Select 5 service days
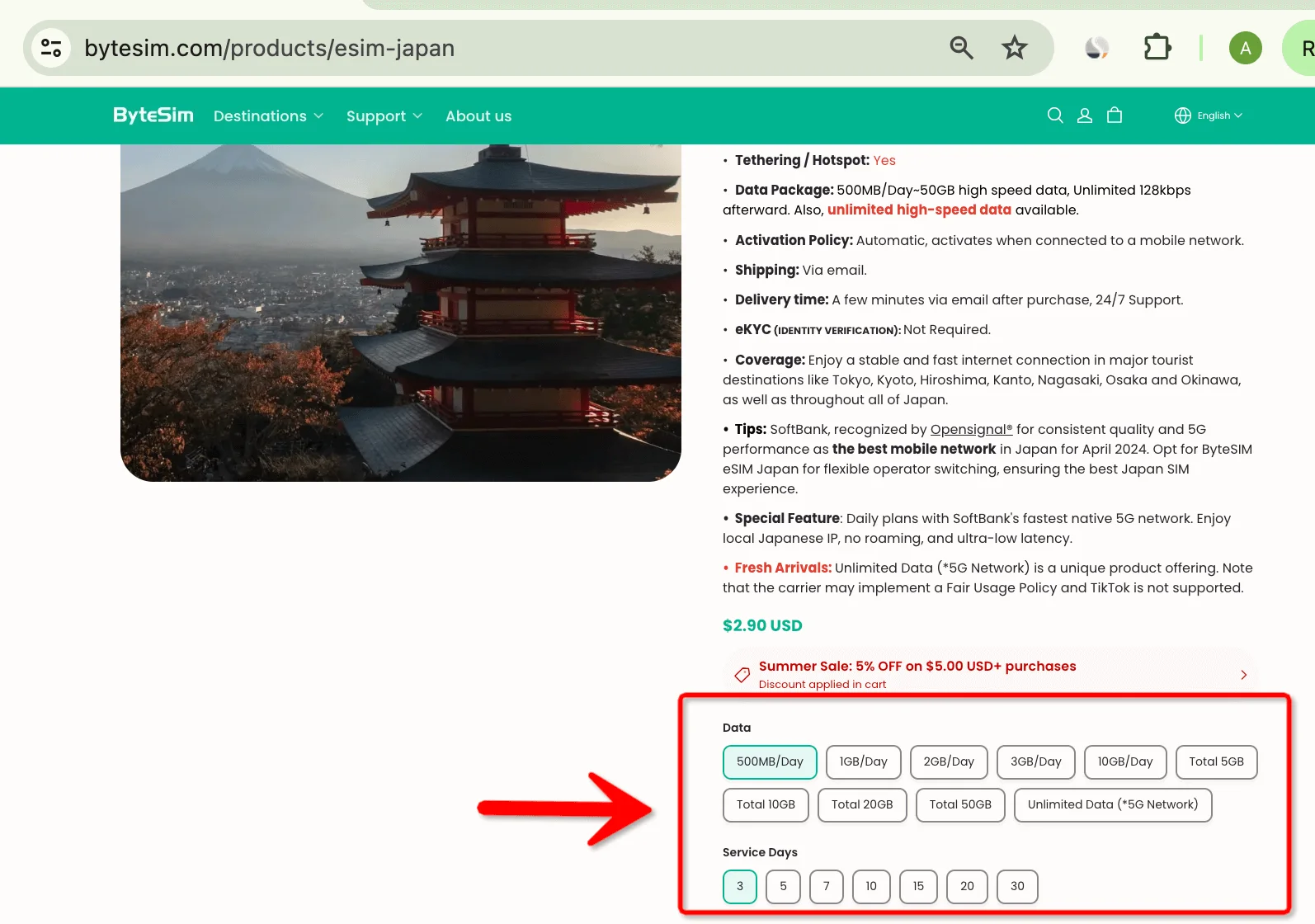This screenshot has height=924, width=1315. (x=784, y=887)
